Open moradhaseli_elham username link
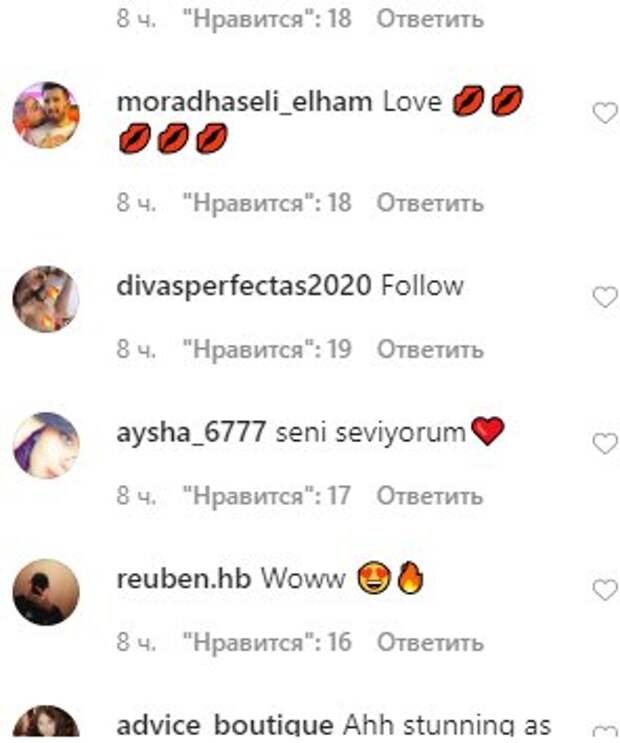Screen dimensions: 620x743 [244, 102]
